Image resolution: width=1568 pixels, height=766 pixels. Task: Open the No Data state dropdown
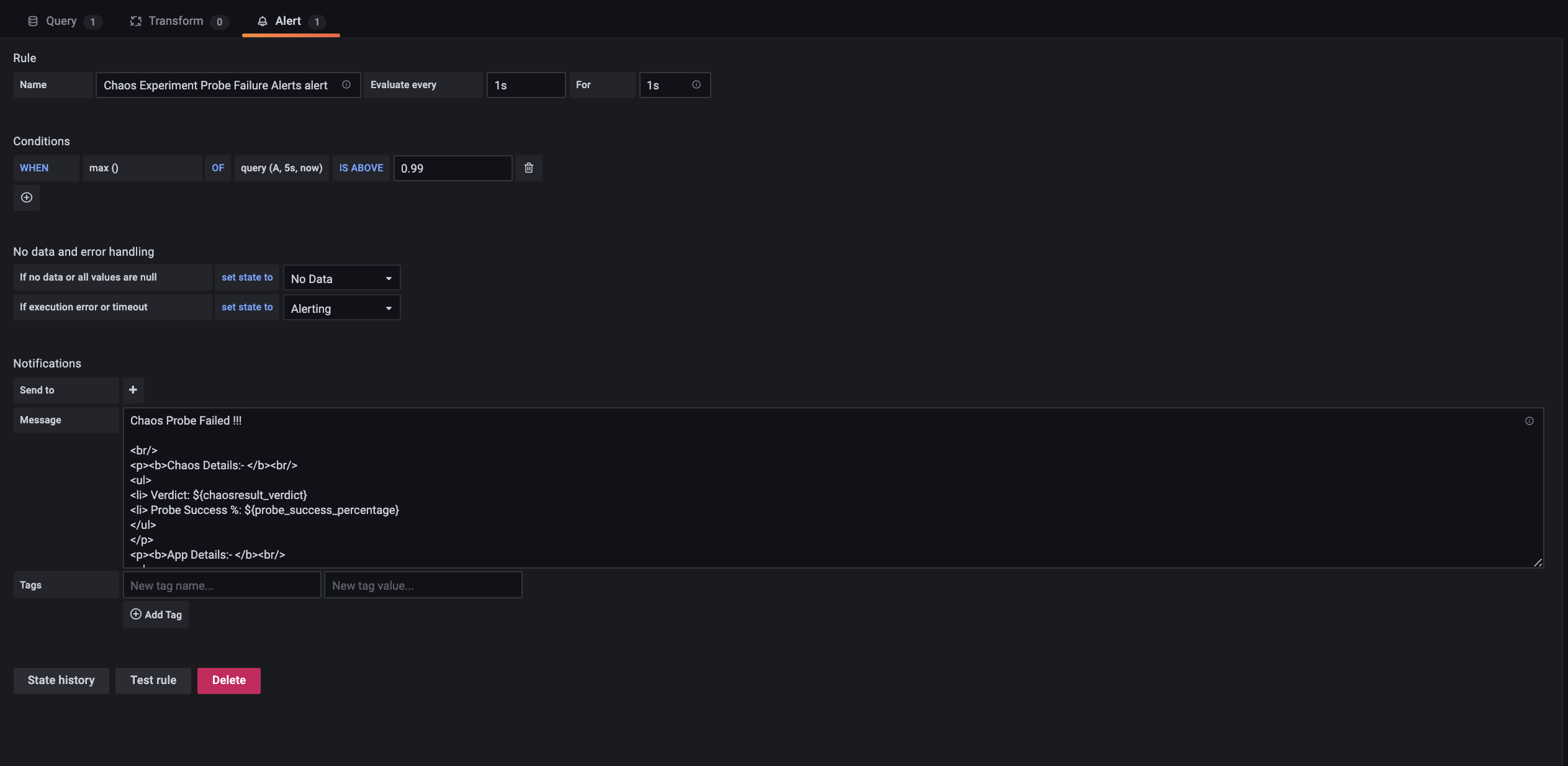coord(341,278)
